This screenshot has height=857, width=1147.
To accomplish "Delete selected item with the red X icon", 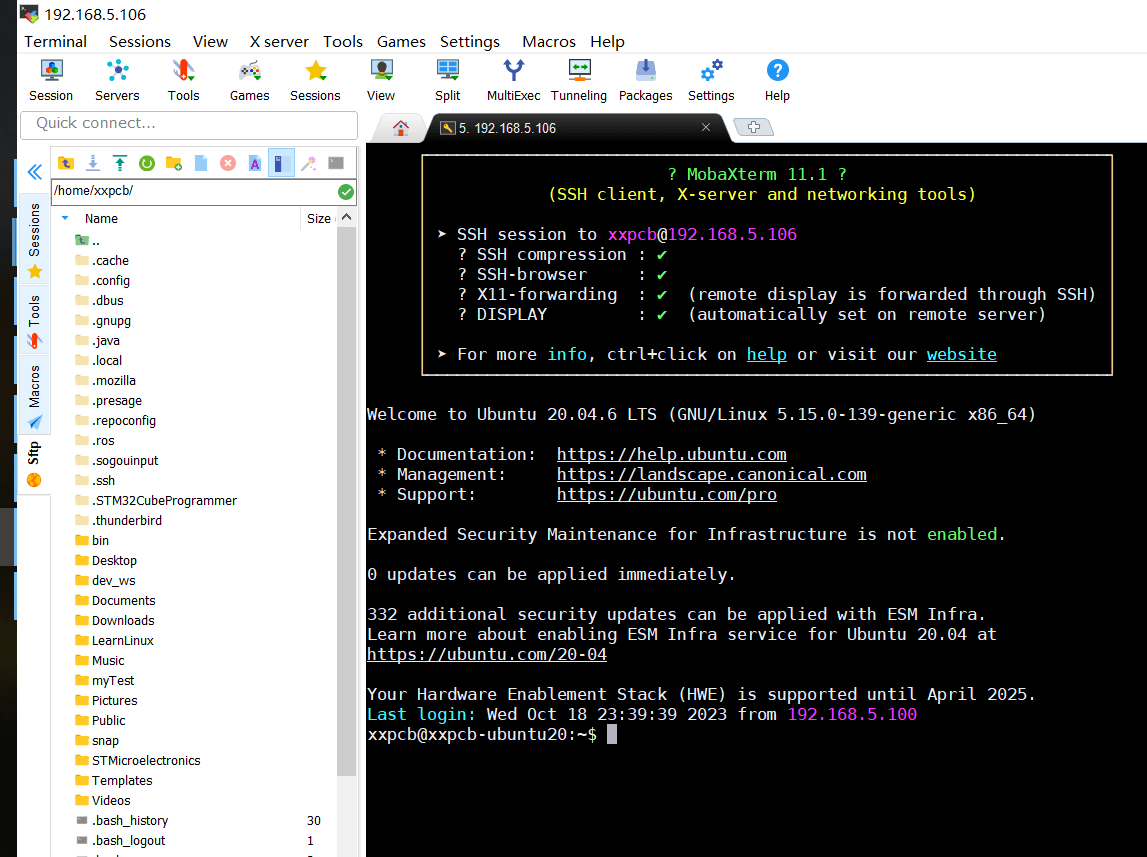I will 228,163.
